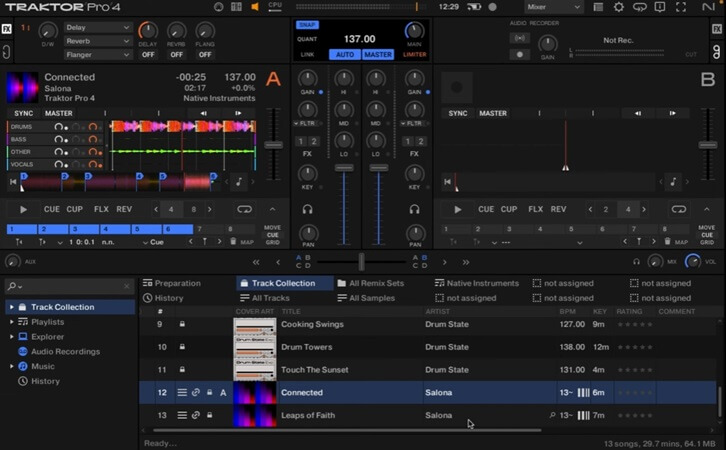This screenshot has width=726, height=450.
Task: Open the Mixer layout dropdown
Action: pyautogui.click(x=553, y=7)
